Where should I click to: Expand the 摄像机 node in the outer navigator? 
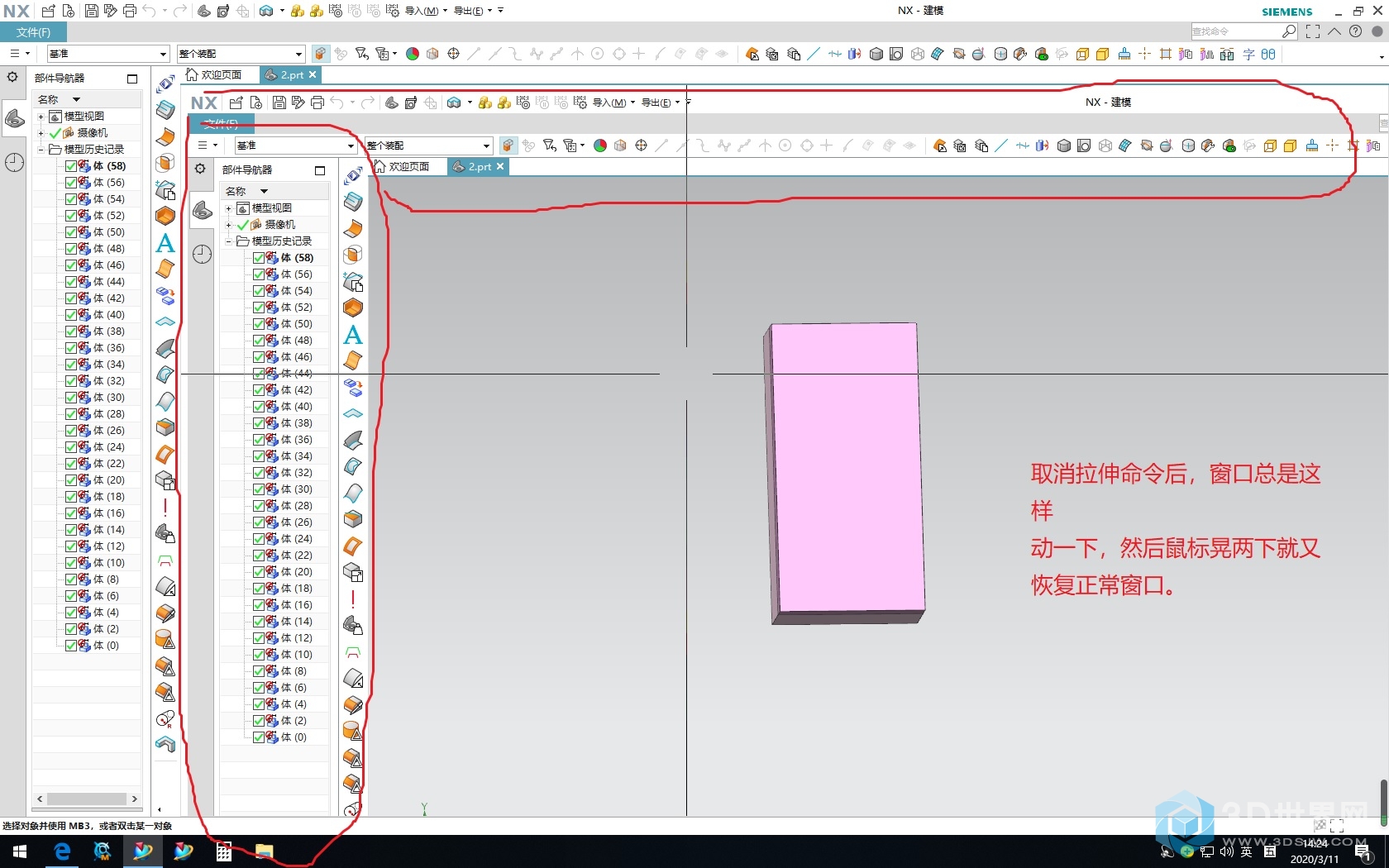41,133
